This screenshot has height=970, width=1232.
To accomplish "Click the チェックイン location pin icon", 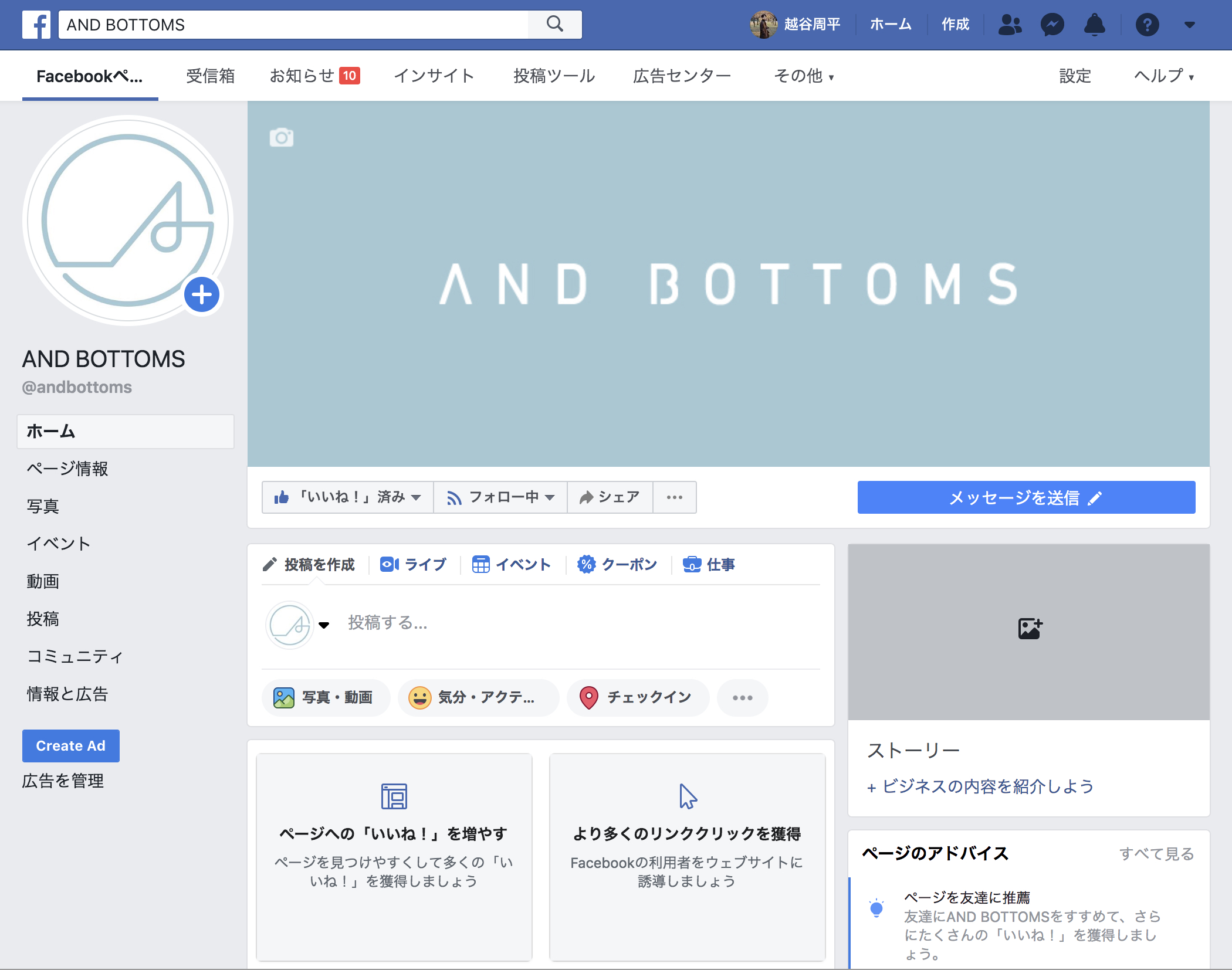I will pyautogui.click(x=588, y=697).
